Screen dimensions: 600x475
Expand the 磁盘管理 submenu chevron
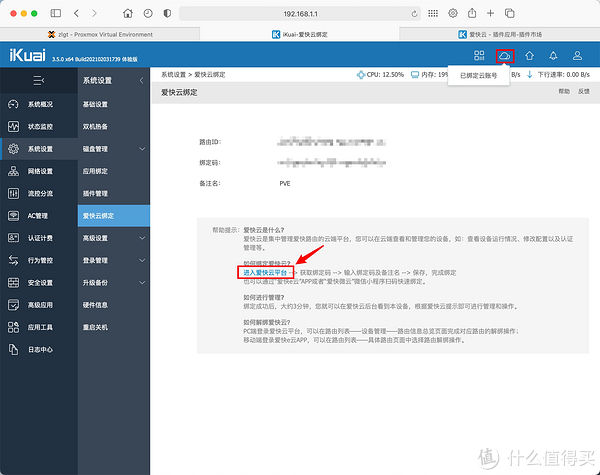142,149
